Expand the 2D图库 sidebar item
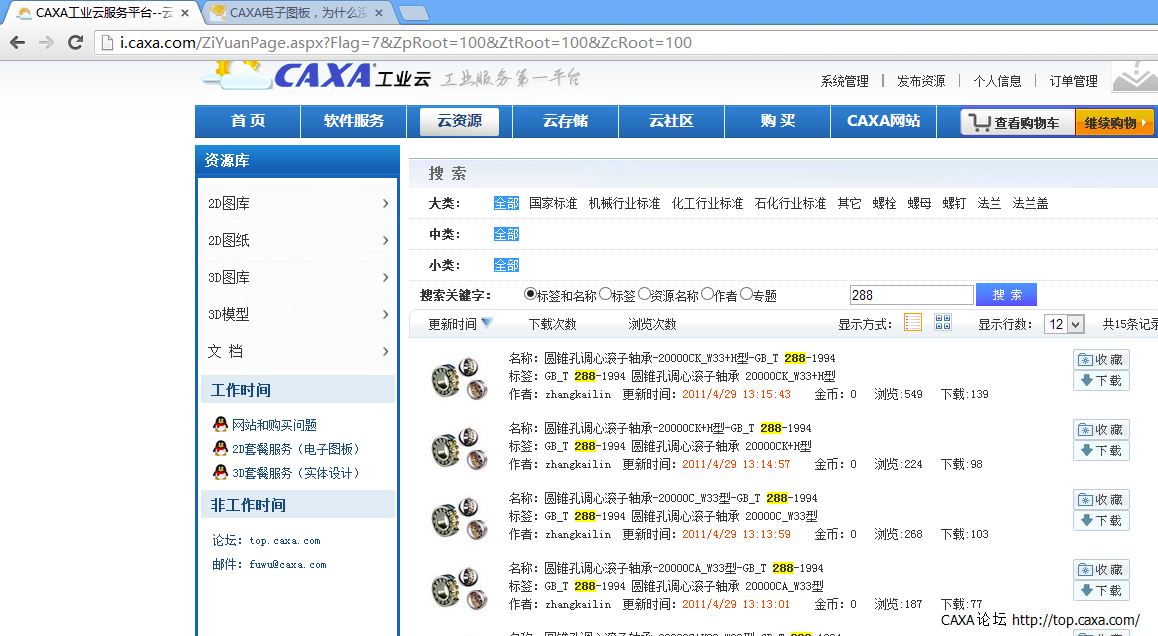 pyautogui.click(x=298, y=204)
